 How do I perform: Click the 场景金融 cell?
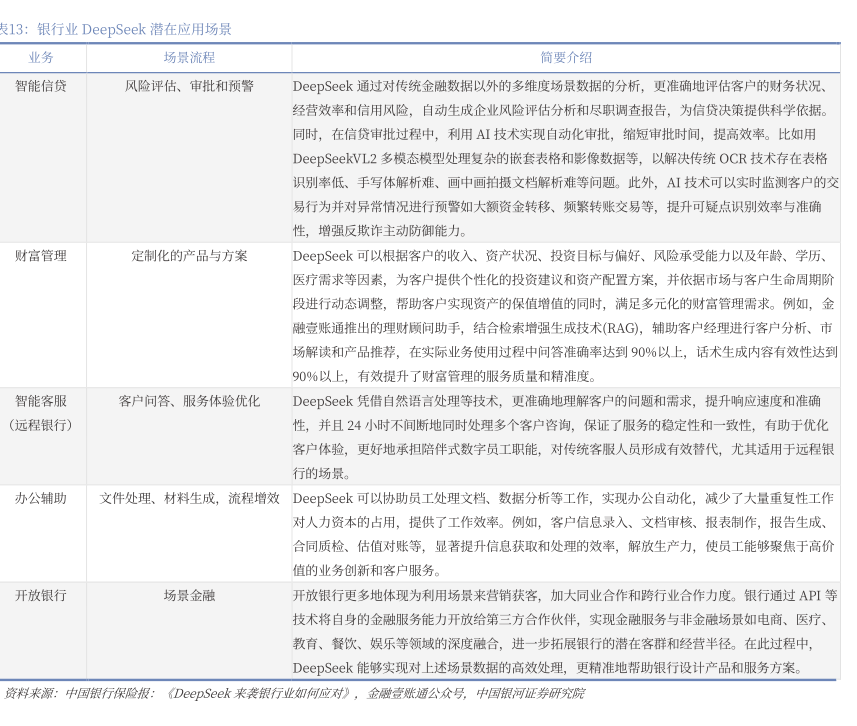point(189,595)
